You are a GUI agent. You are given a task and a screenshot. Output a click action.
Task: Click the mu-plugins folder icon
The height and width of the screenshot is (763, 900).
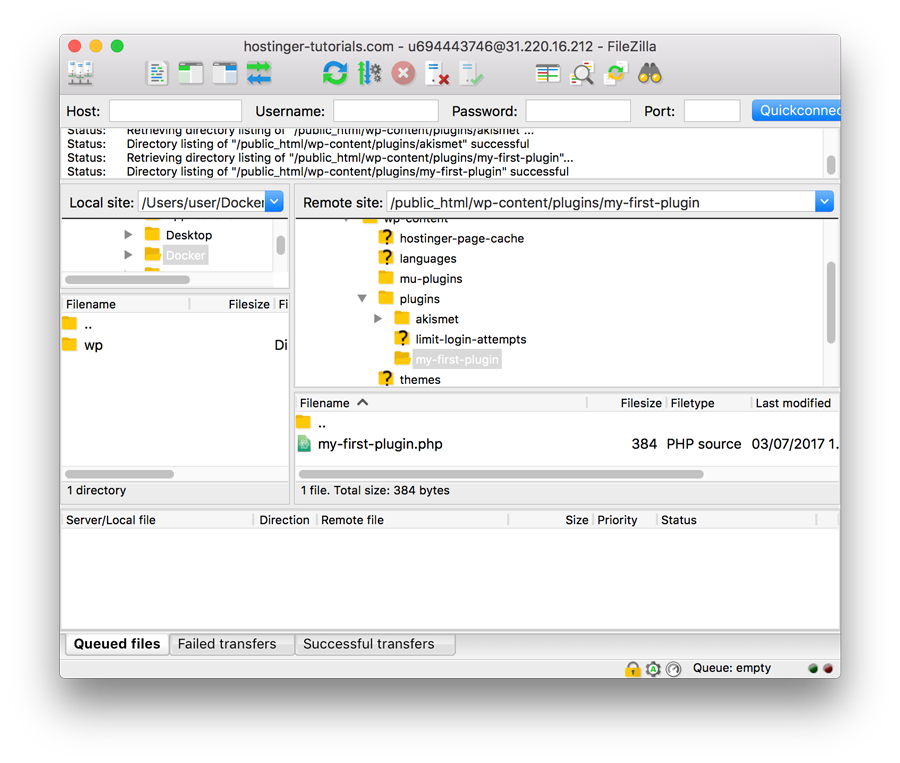[386, 278]
